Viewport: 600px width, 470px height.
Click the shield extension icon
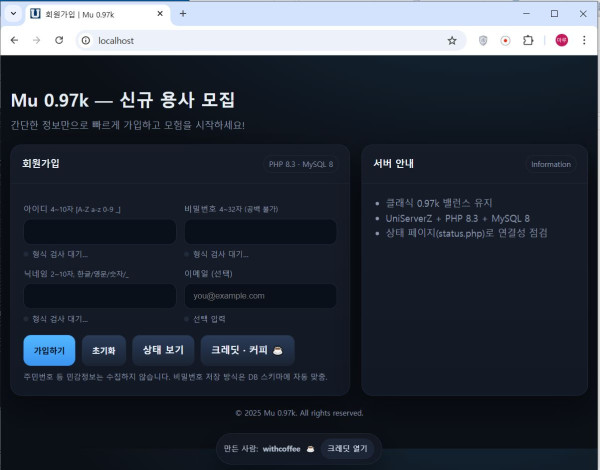tap(483, 40)
